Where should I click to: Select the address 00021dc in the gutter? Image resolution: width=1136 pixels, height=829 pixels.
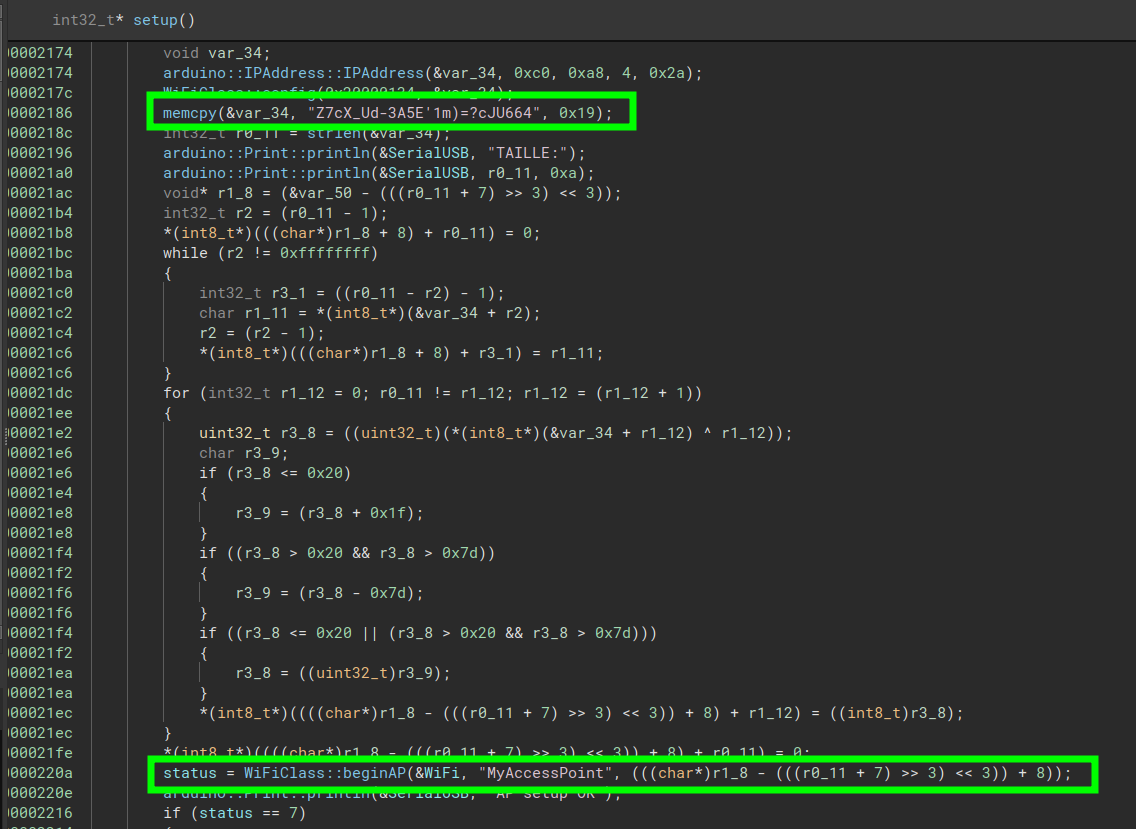(41, 393)
